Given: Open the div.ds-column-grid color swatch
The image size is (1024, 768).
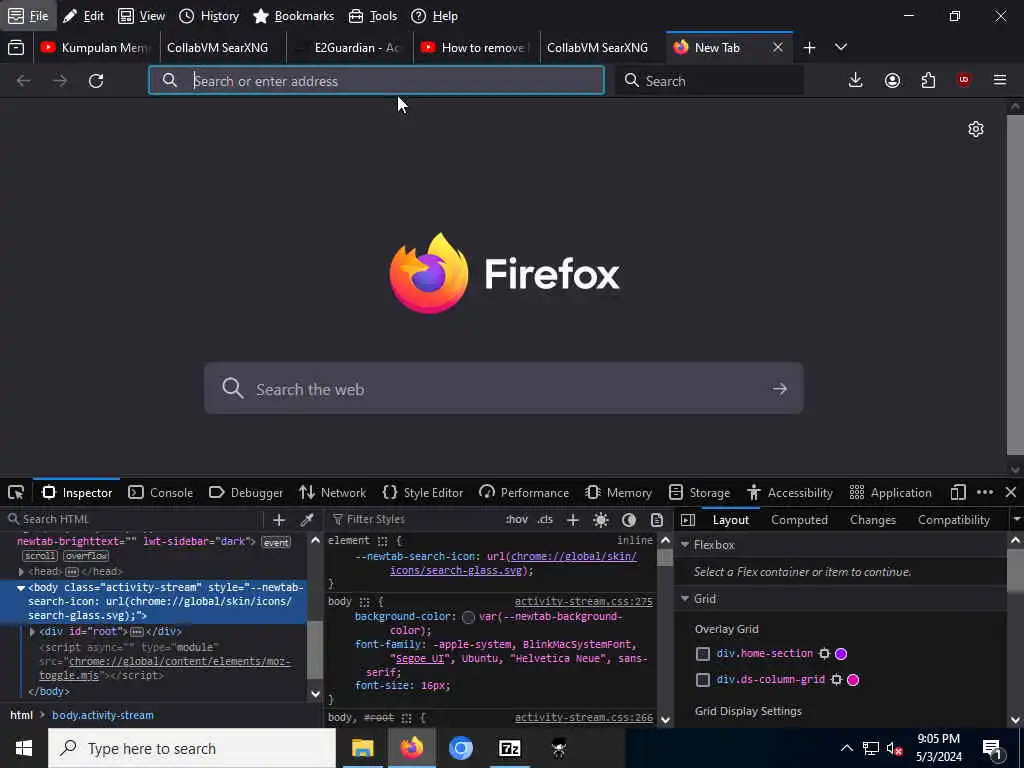Looking at the screenshot, I should coord(853,680).
